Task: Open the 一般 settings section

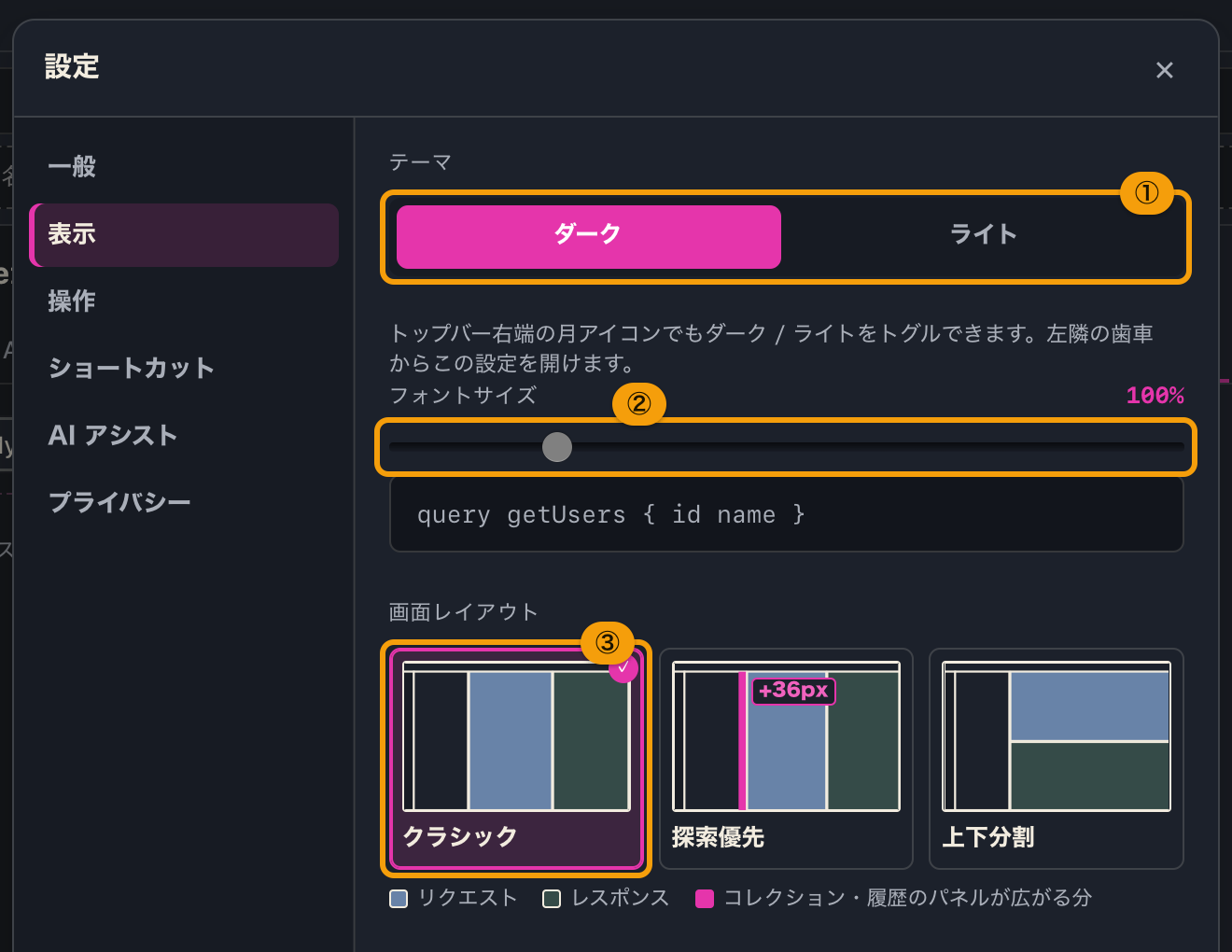Action: click(184, 167)
